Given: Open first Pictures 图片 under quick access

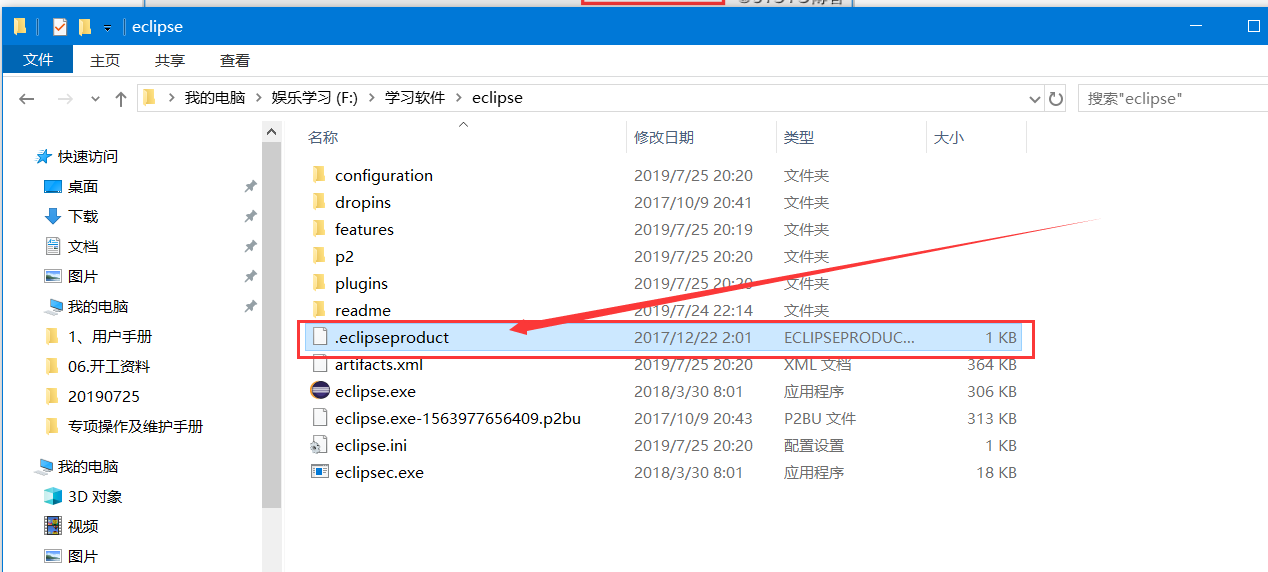Looking at the screenshot, I should click(x=83, y=276).
